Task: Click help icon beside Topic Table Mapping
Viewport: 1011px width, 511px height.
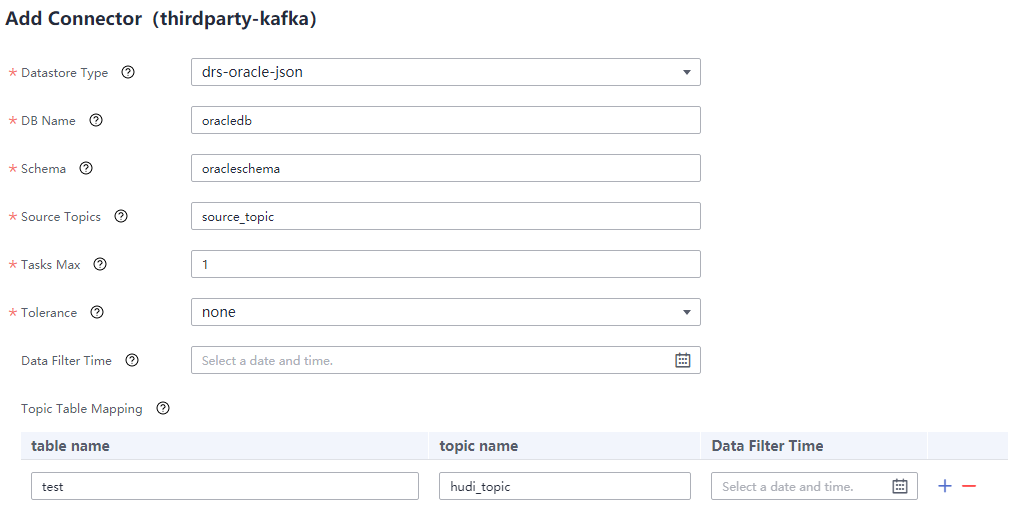Action: (163, 408)
